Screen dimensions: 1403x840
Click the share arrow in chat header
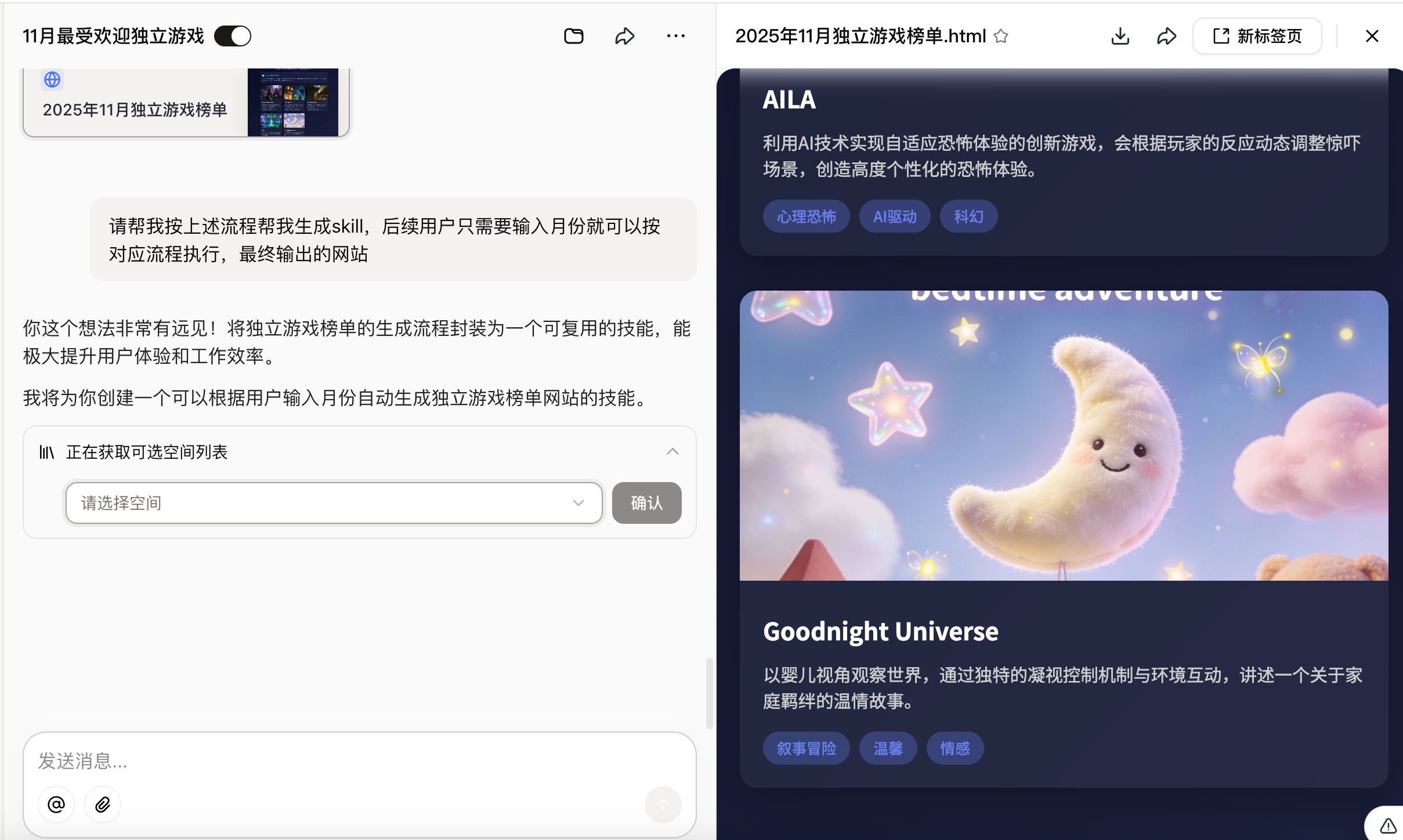pos(624,36)
